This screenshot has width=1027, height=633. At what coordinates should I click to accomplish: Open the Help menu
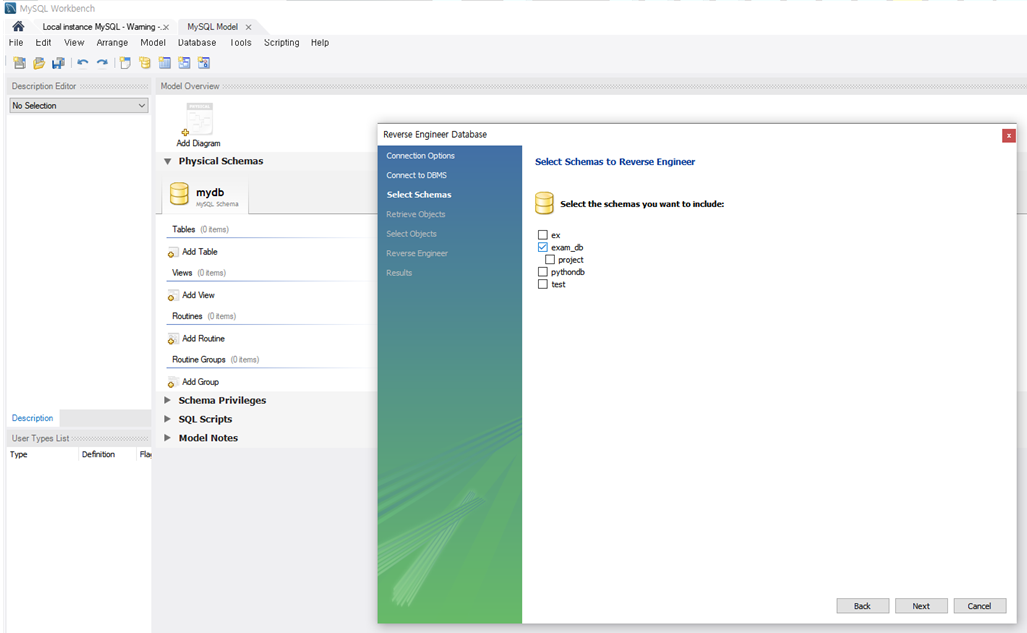[x=320, y=43]
